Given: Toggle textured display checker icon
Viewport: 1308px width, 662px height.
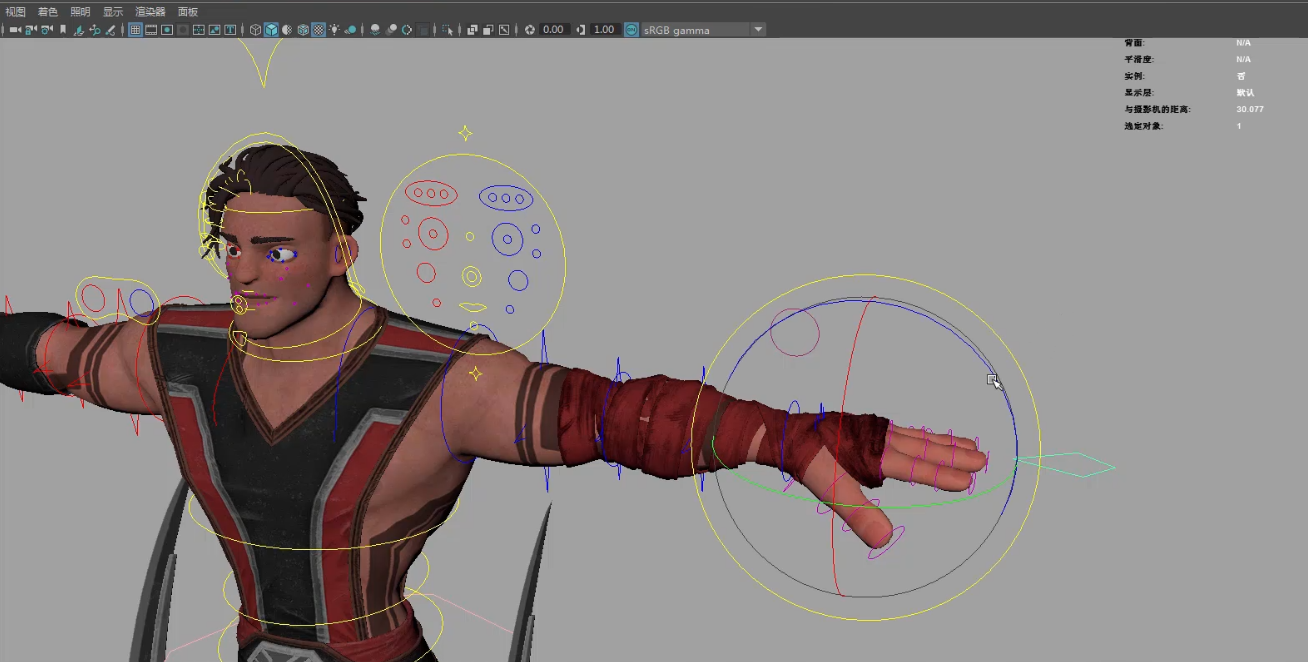Looking at the screenshot, I should [318, 30].
